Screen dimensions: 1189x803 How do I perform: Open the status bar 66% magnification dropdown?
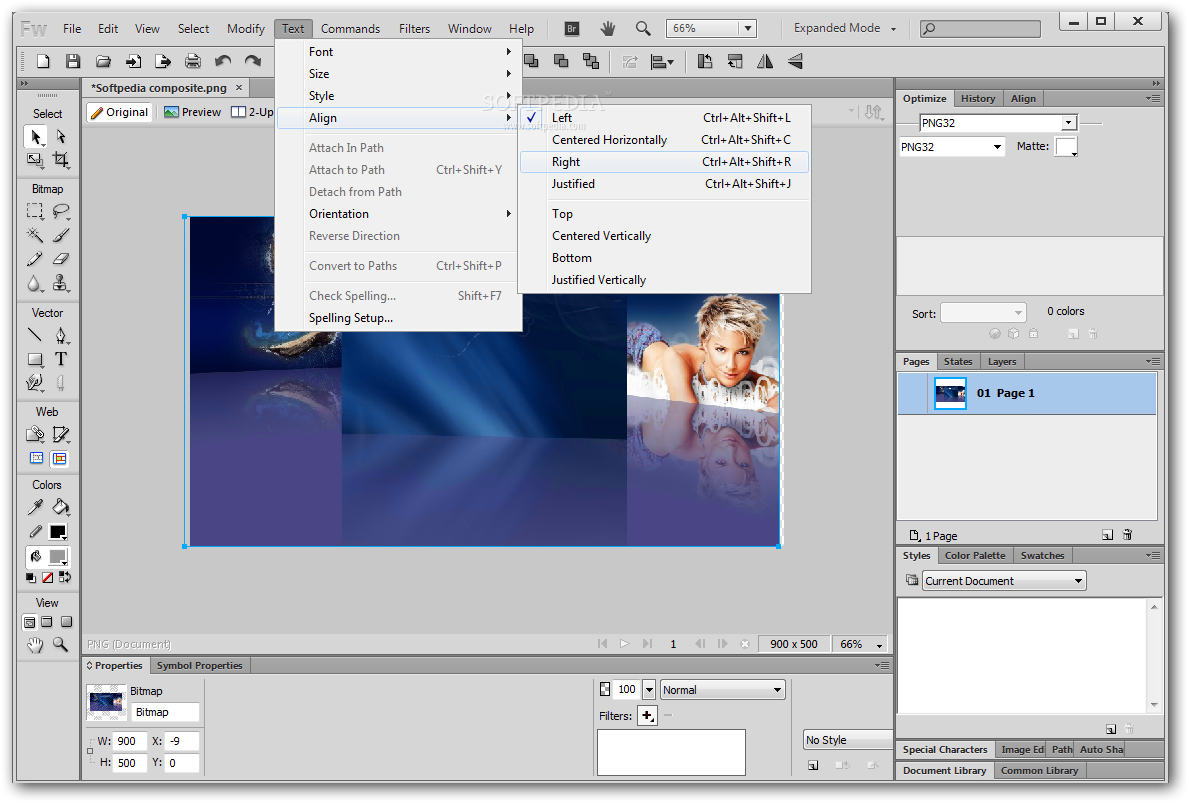(880, 645)
